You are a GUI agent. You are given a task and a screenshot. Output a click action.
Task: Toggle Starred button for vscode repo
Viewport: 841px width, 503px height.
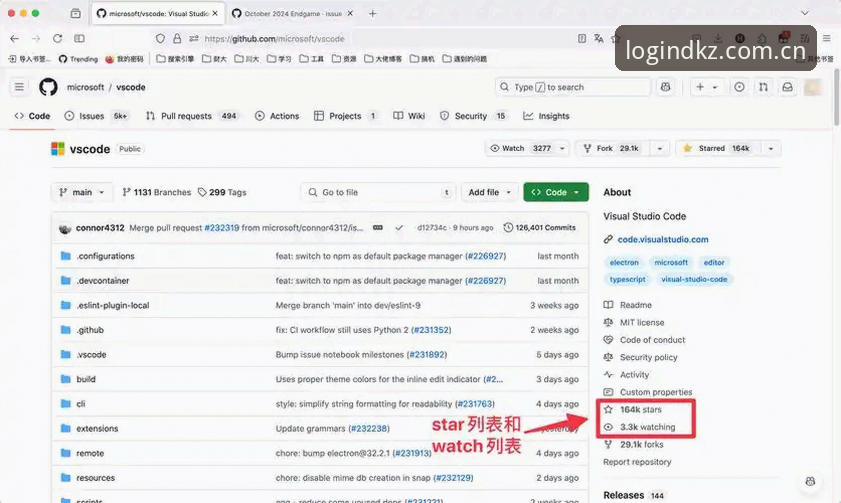[x=718, y=149]
